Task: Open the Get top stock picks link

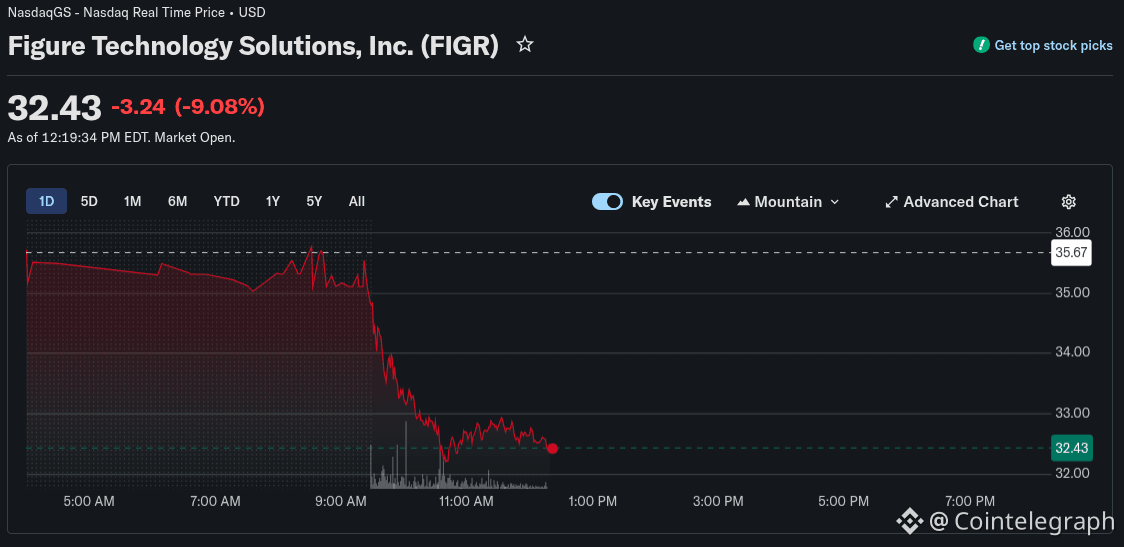Action: point(1054,45)
